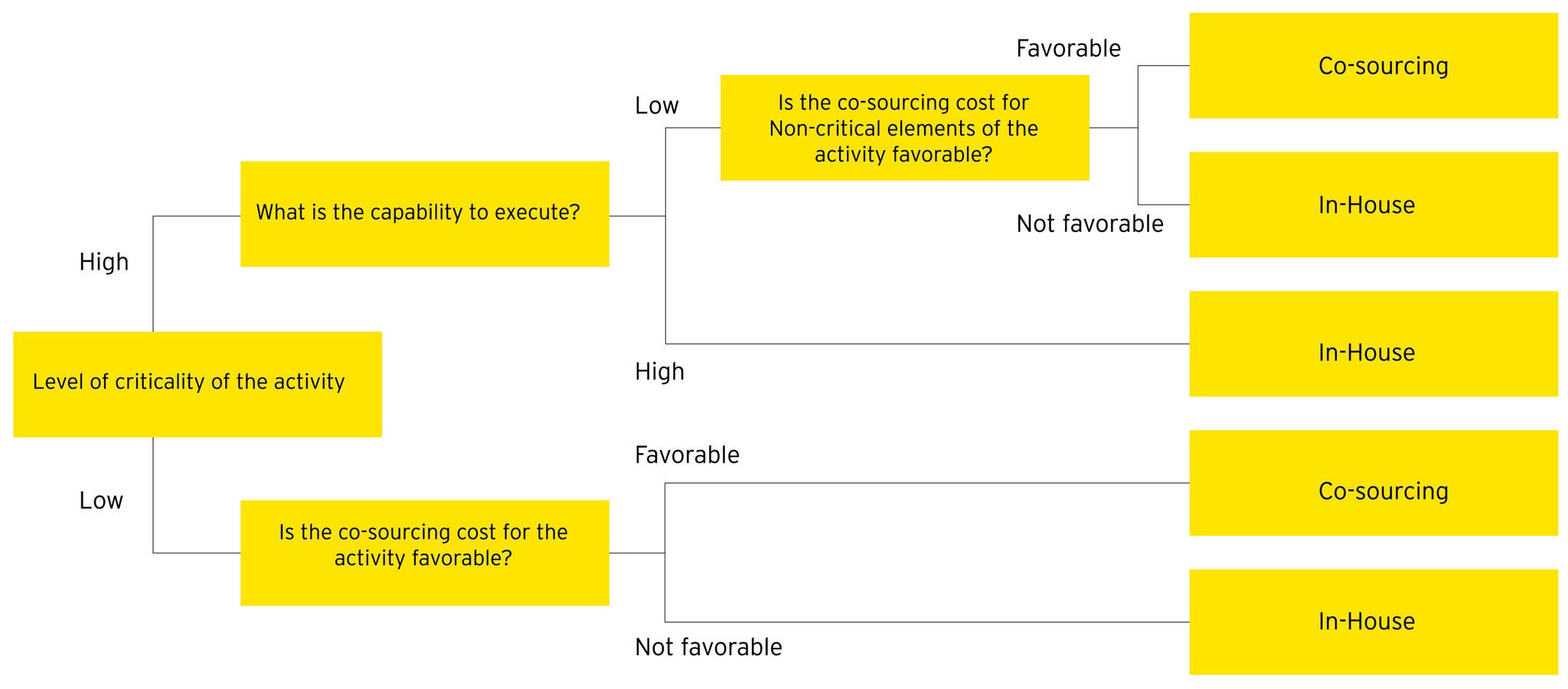Click In-House outcome for low-criticality unfavorable cost
1568x689 pixels.
tap(1373, 622)
